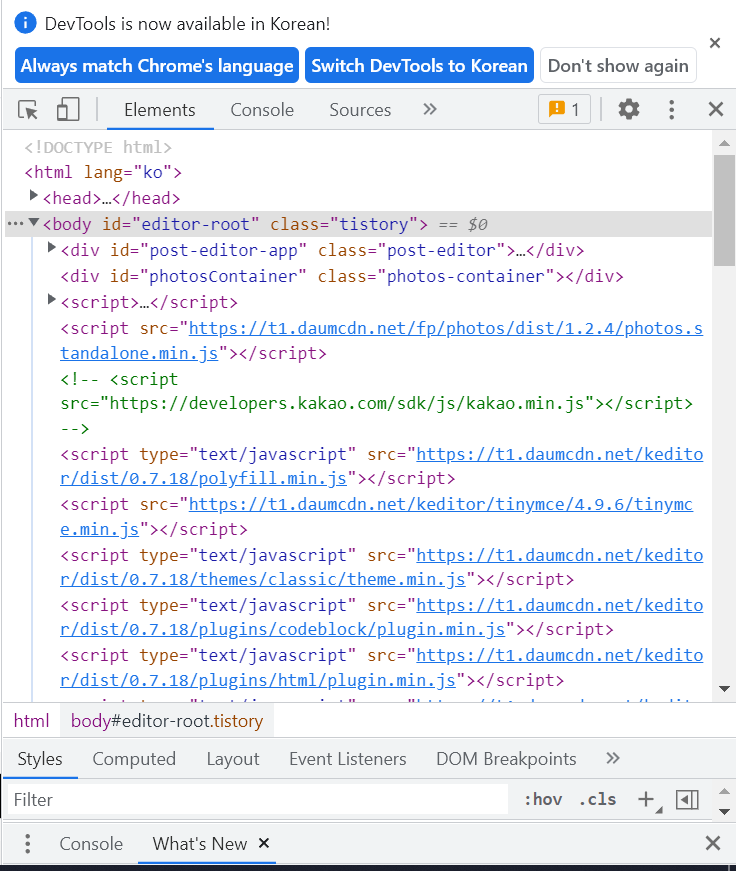The width and height of the screenshot is (736, 871).
Task: Click the info icon beside the DevTools language message
Action: point(26,23)
